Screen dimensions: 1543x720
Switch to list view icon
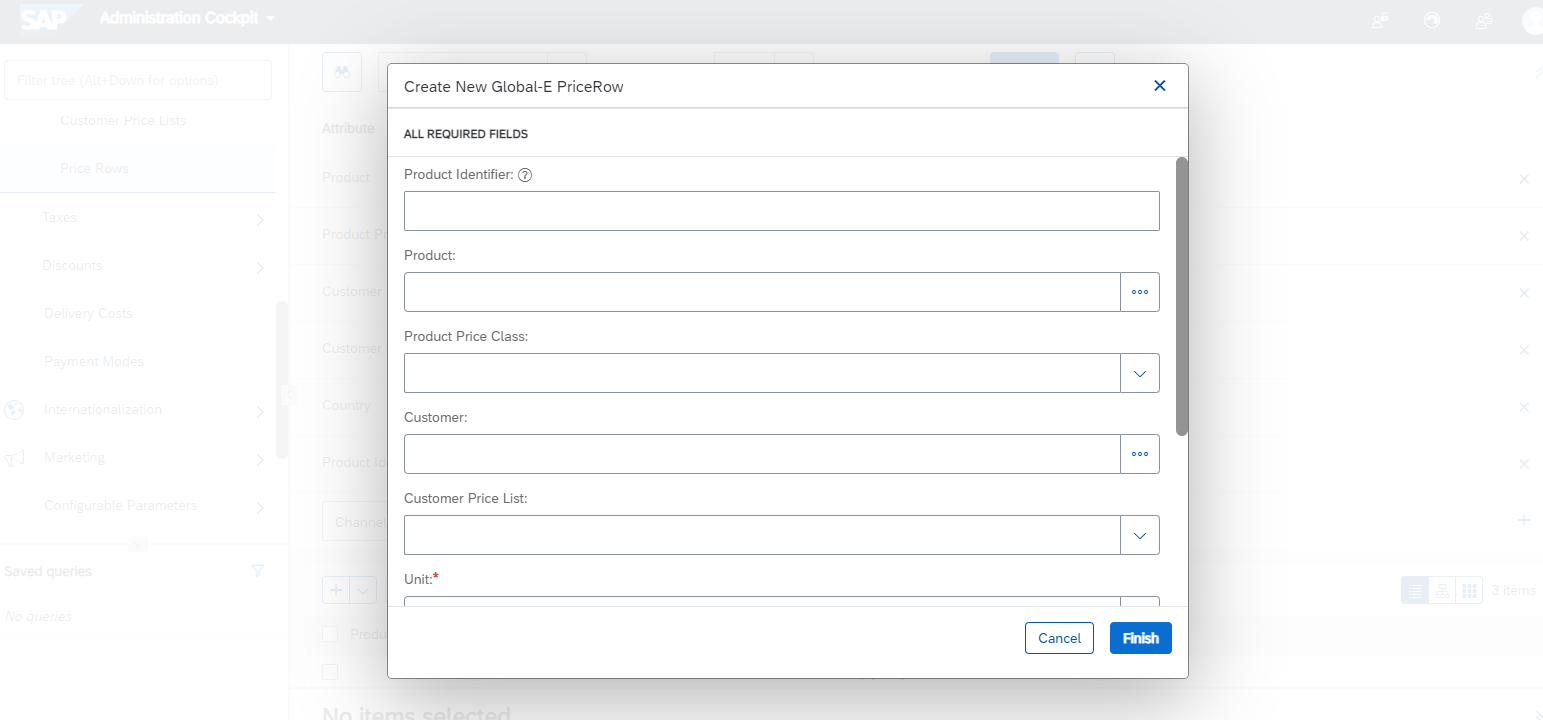pyautogui.click(x=1415, y=591)
